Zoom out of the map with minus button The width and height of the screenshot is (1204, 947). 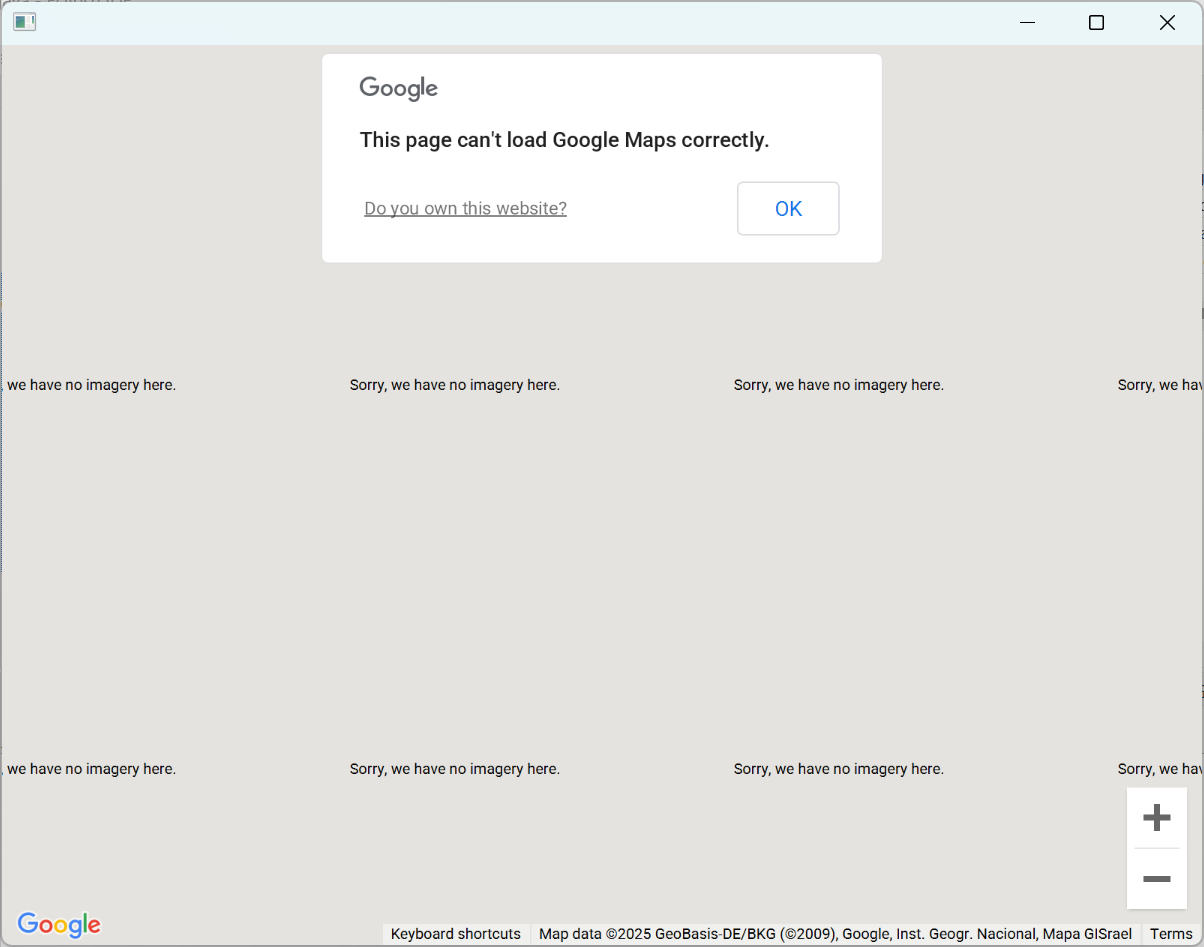click(x=1156, y=879)
